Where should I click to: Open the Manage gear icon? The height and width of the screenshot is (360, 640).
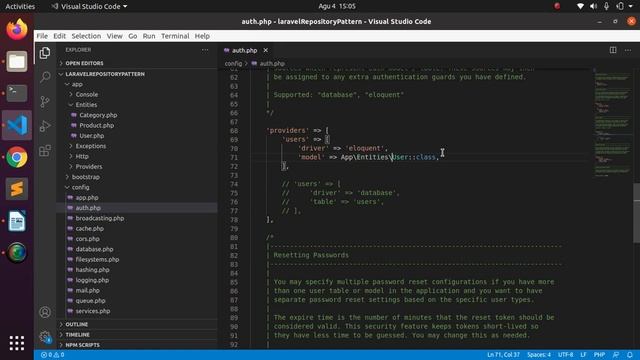pyautogui.click(x=45, y=337)
